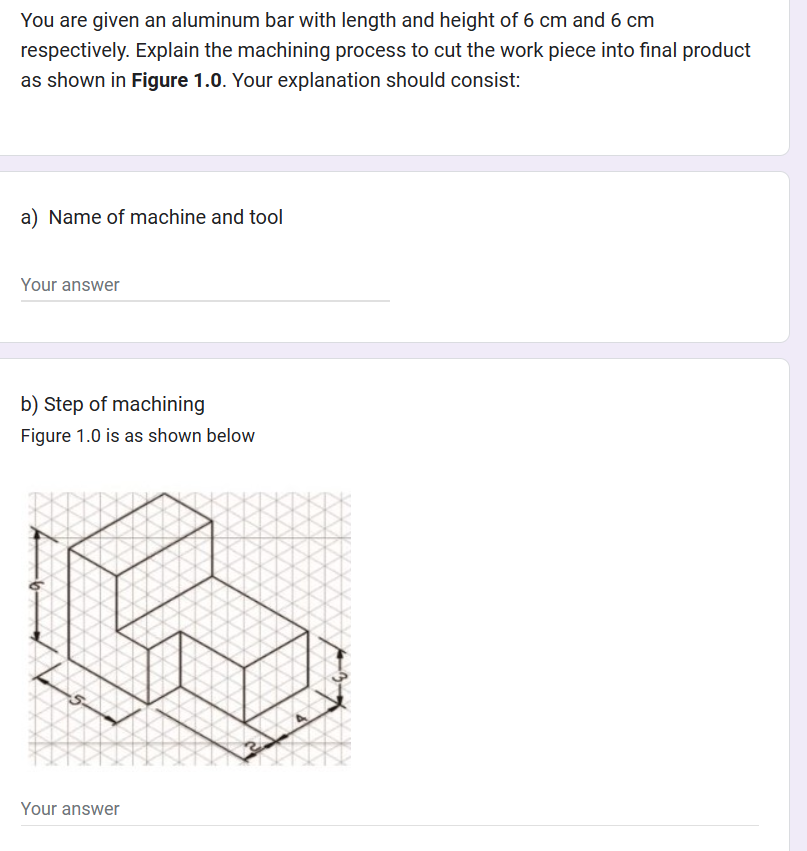This screenshot has width=807, height=851.
Task: Click the answer field for part a
Action: pos(200,285)
